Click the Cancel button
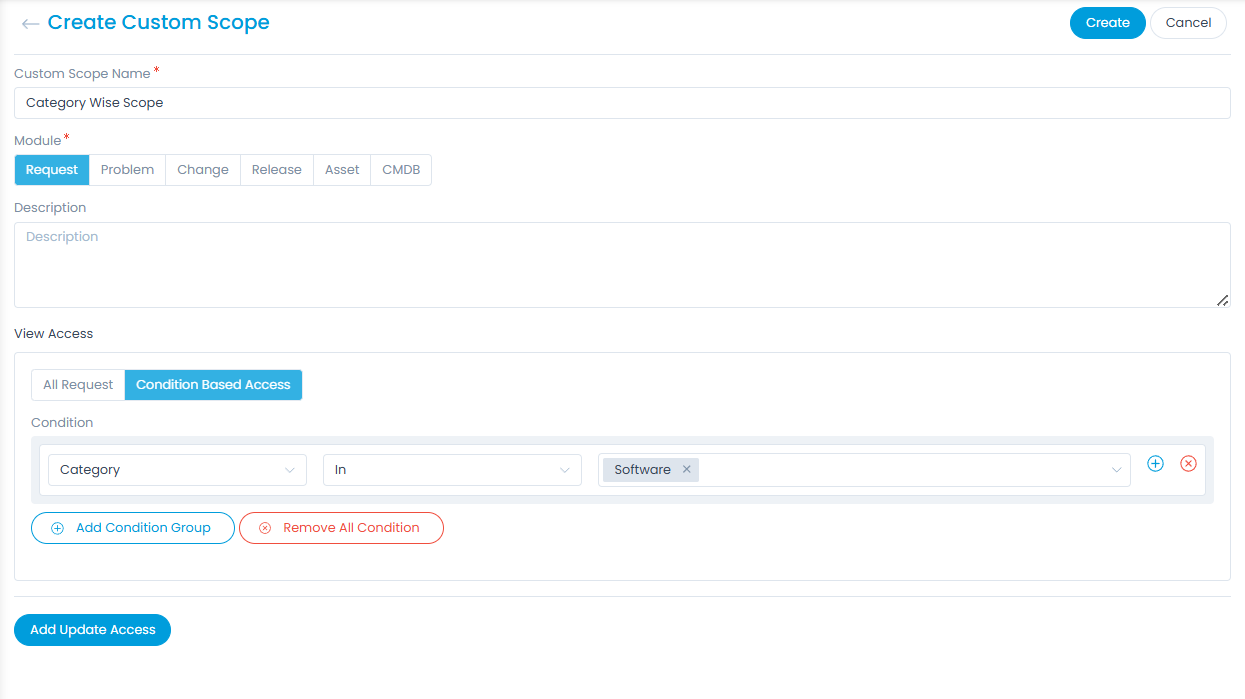The width and height of the screenshot is (1245, 699). [x=1188, y=23]
